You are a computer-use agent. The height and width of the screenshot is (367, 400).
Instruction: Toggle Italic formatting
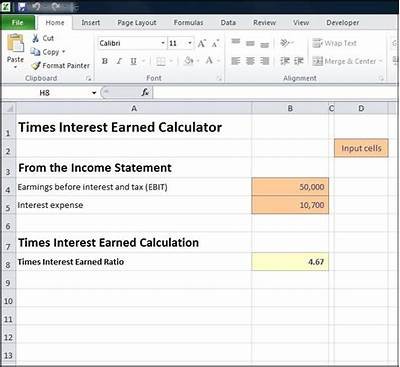119,61
